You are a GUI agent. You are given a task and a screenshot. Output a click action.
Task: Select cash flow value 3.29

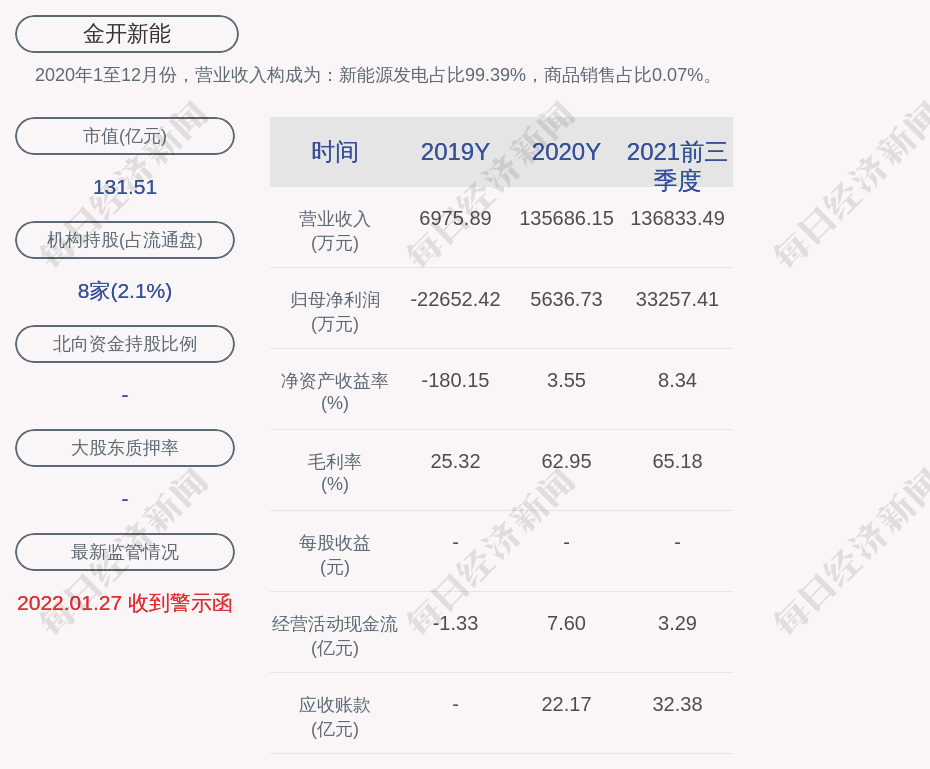677,623
